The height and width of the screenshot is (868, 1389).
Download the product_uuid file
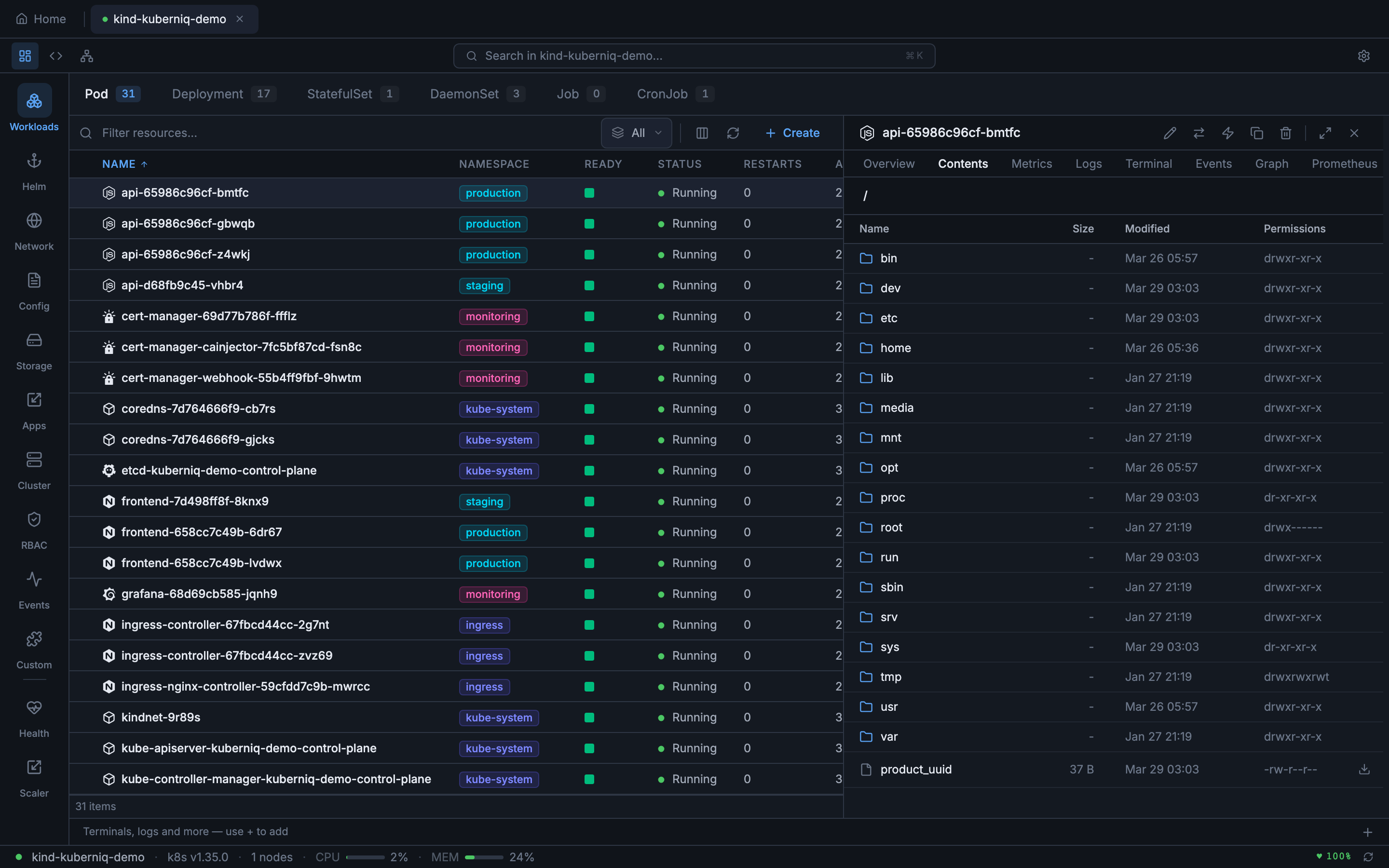click(1364, 769)
